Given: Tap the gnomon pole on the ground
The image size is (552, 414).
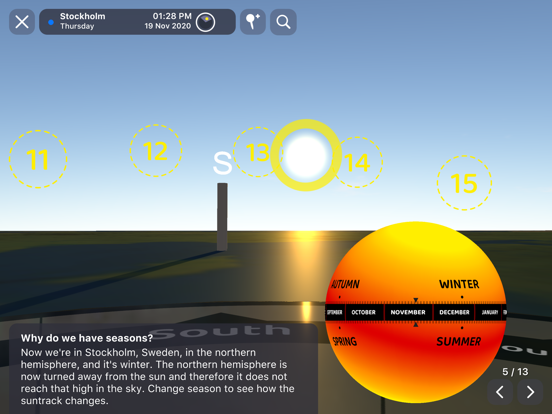Looking at the screenshot, I should click(222, 217).
